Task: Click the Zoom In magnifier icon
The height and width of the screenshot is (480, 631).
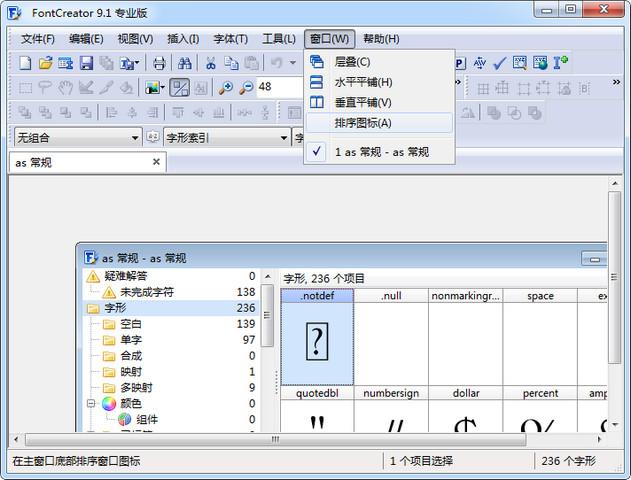Action: pyautogui.click(x=226, y=87)
